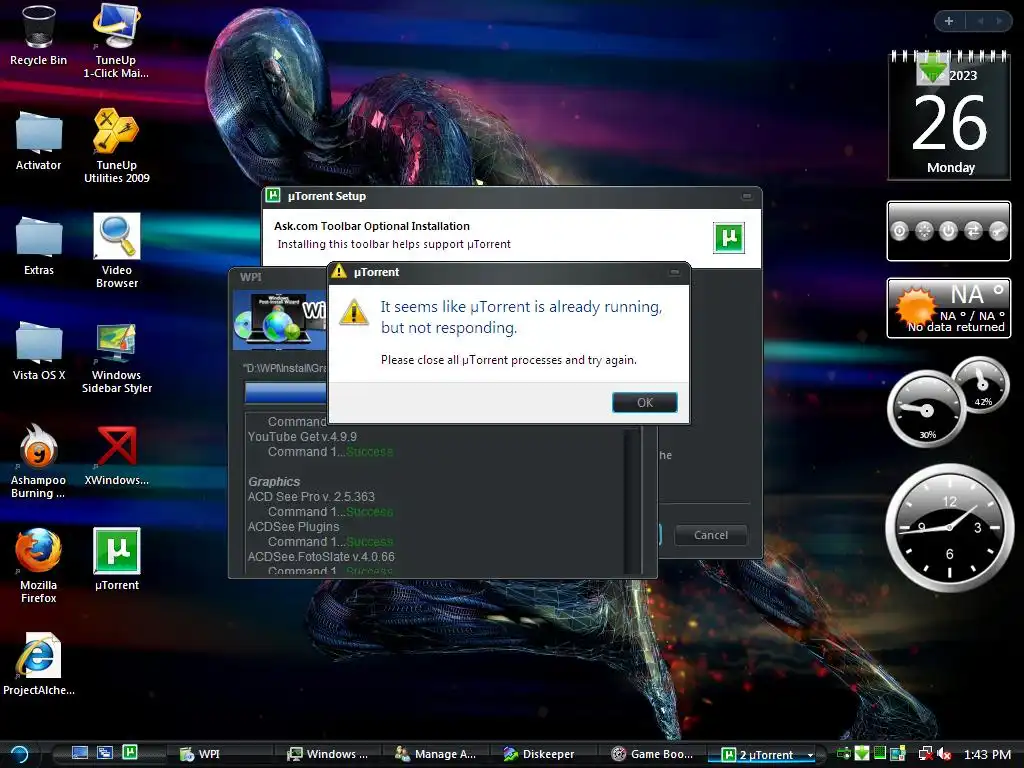Click OK in the µTorrent warning dialog
The image size is (1024, 768).
pyautogui.click(x=645, y=402)
